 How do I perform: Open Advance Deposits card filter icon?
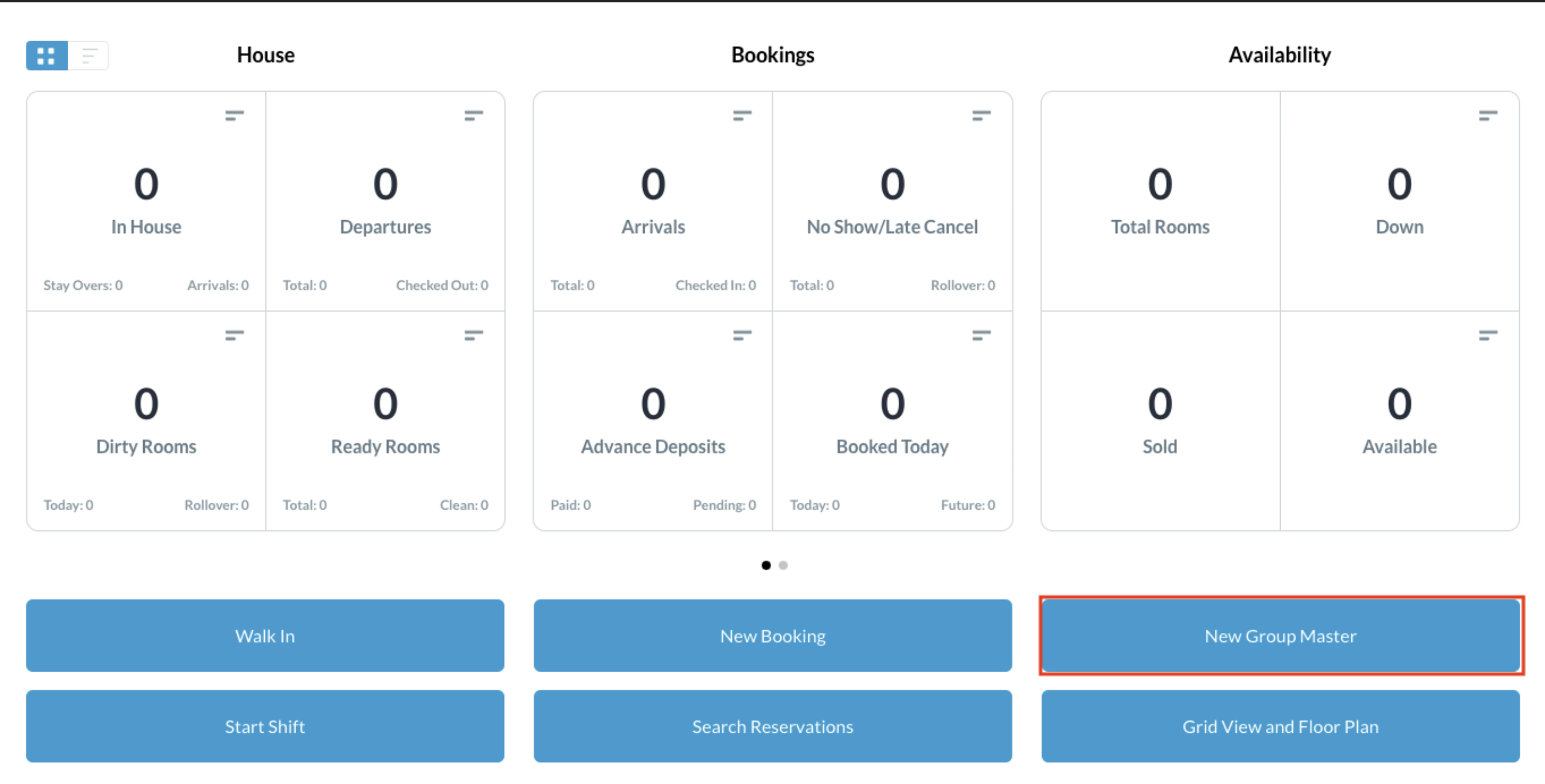[742, 335]
